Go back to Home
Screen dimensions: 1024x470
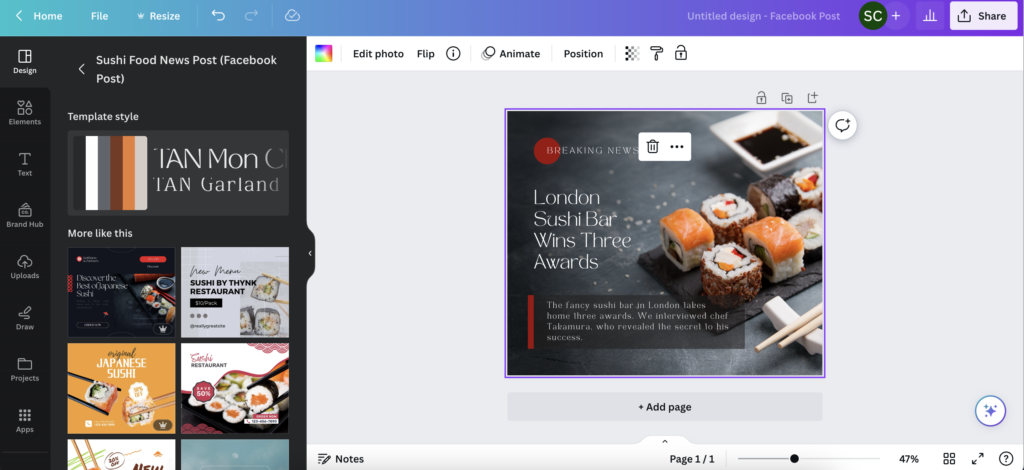click(x=39, y=16)
